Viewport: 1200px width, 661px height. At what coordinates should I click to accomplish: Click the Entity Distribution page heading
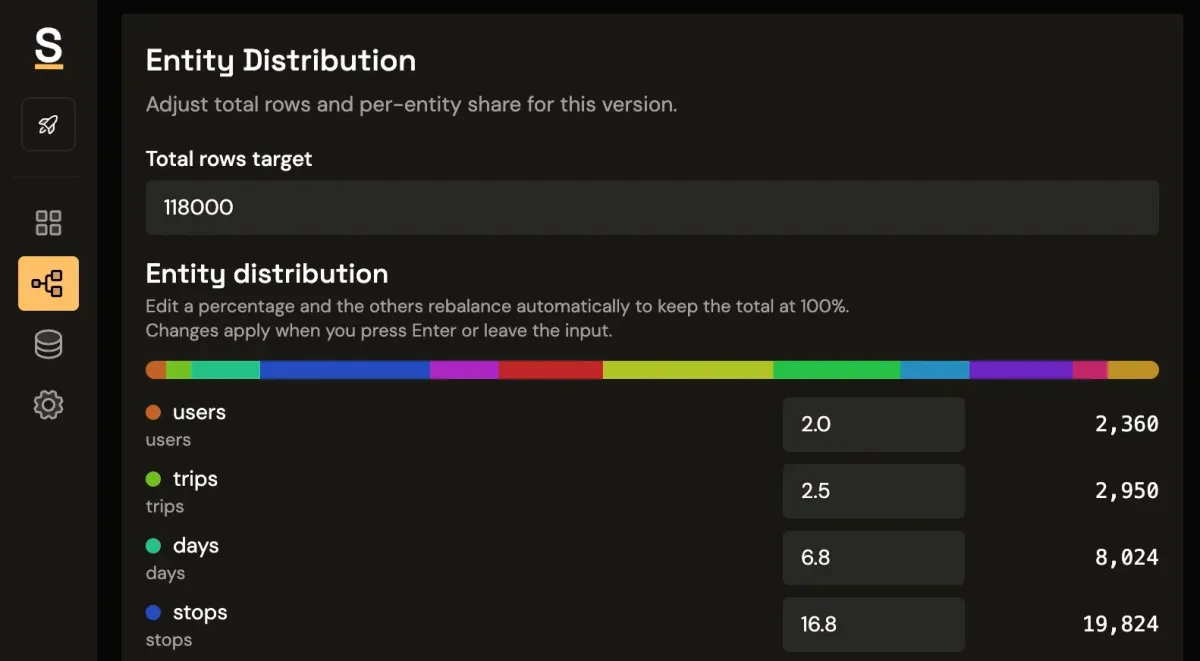(281, 60)
